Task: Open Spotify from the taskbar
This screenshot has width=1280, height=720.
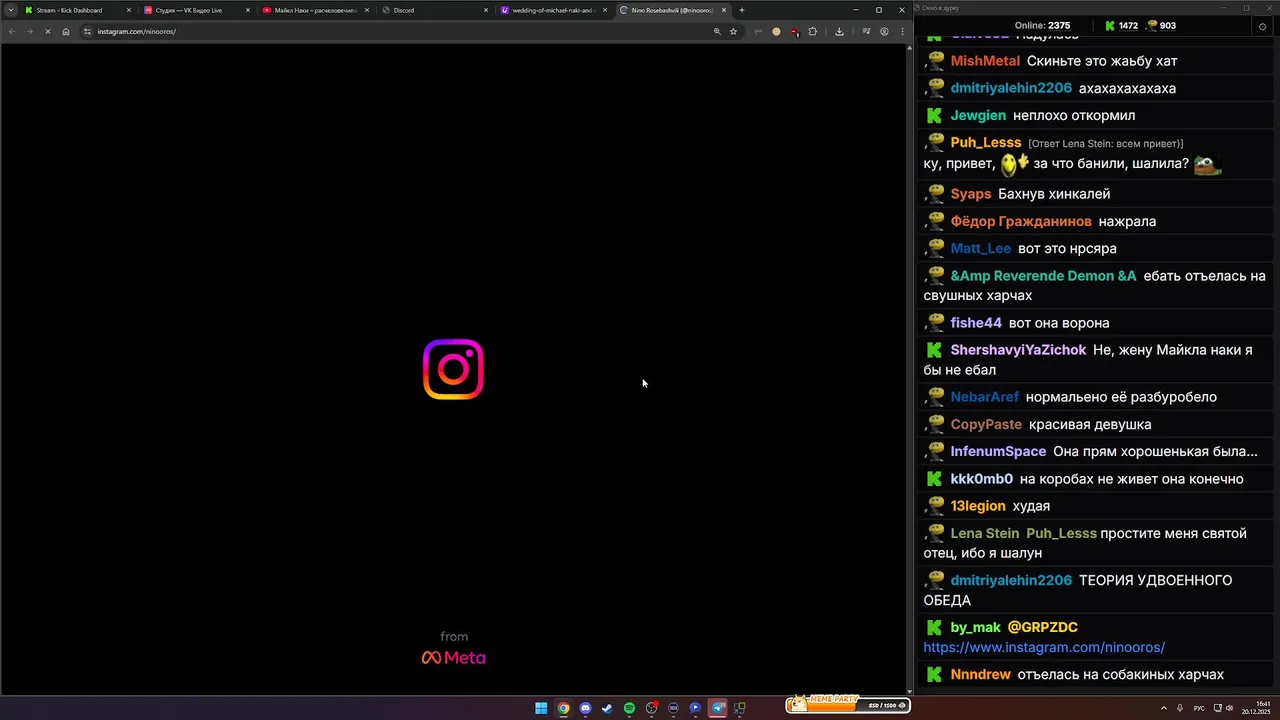Action: pyautogui.click(x=629, y=708)
